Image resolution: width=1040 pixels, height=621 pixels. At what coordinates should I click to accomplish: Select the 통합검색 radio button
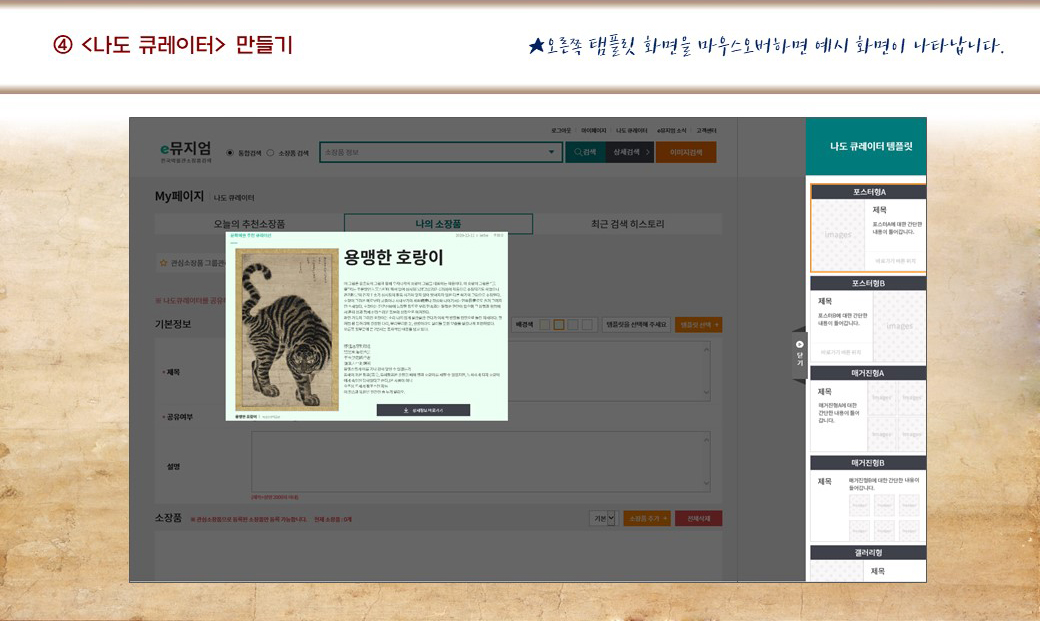click(230, 153)
